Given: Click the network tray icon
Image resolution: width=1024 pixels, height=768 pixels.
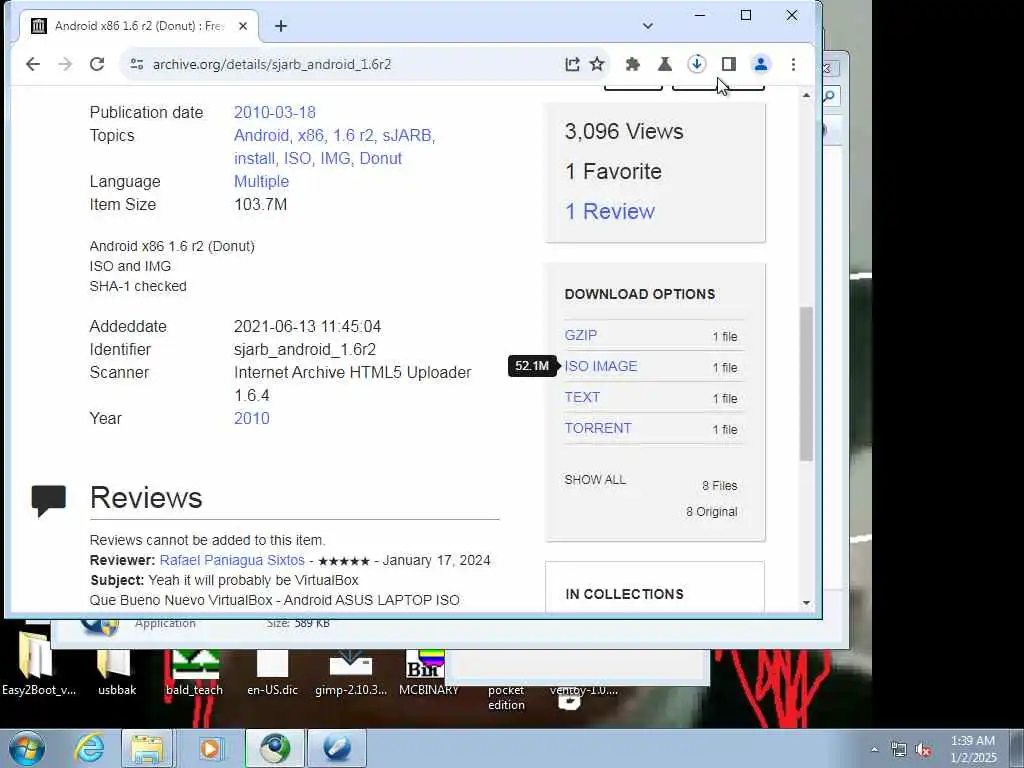Looking at the screenshot, I should tap(899, 750).
